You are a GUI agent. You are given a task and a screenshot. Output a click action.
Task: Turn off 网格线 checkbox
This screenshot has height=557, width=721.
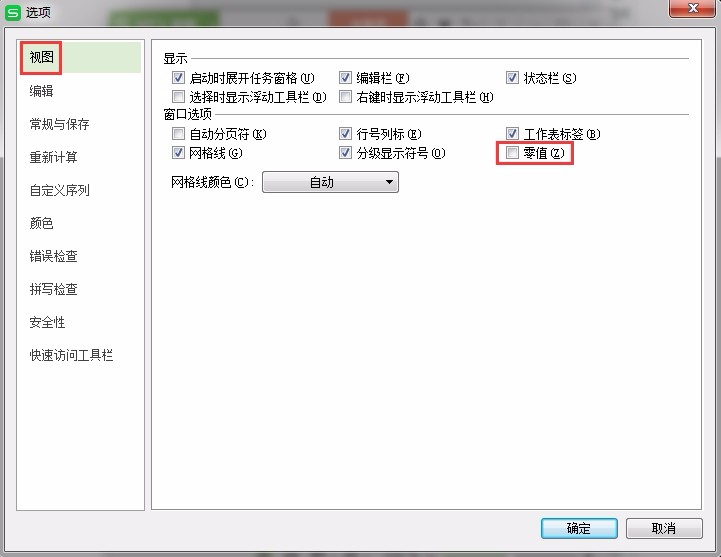tap(178, 153)
